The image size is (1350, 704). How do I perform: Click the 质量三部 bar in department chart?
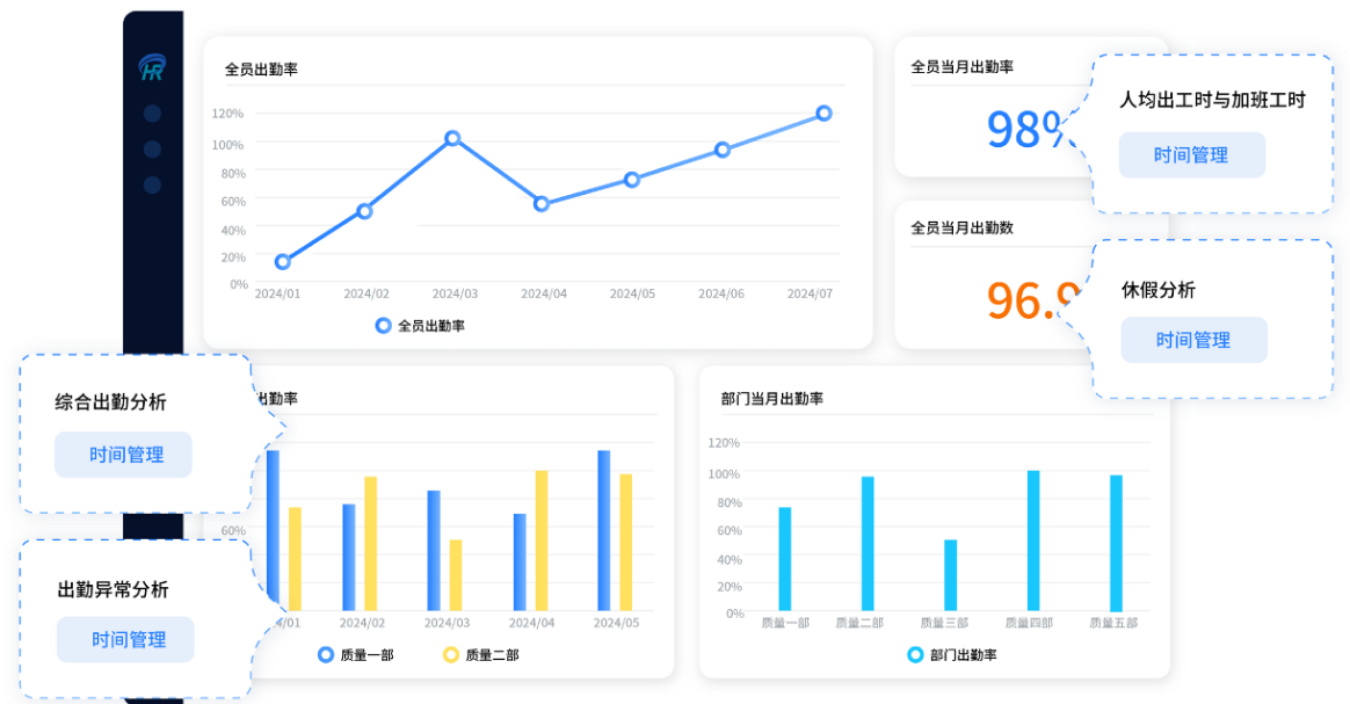tap(950, 575)
